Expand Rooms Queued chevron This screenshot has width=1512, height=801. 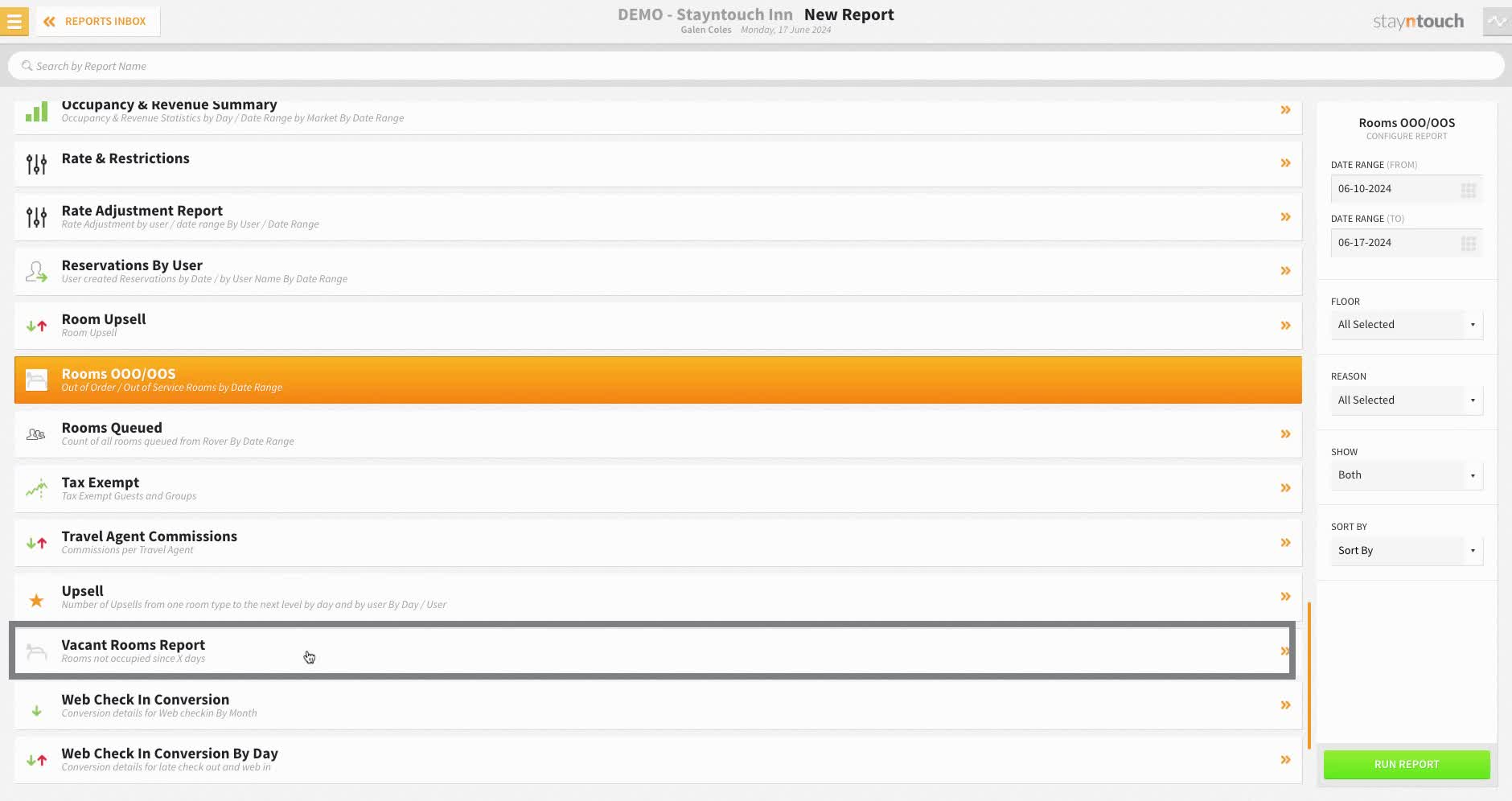click(x=1285, y=434)
